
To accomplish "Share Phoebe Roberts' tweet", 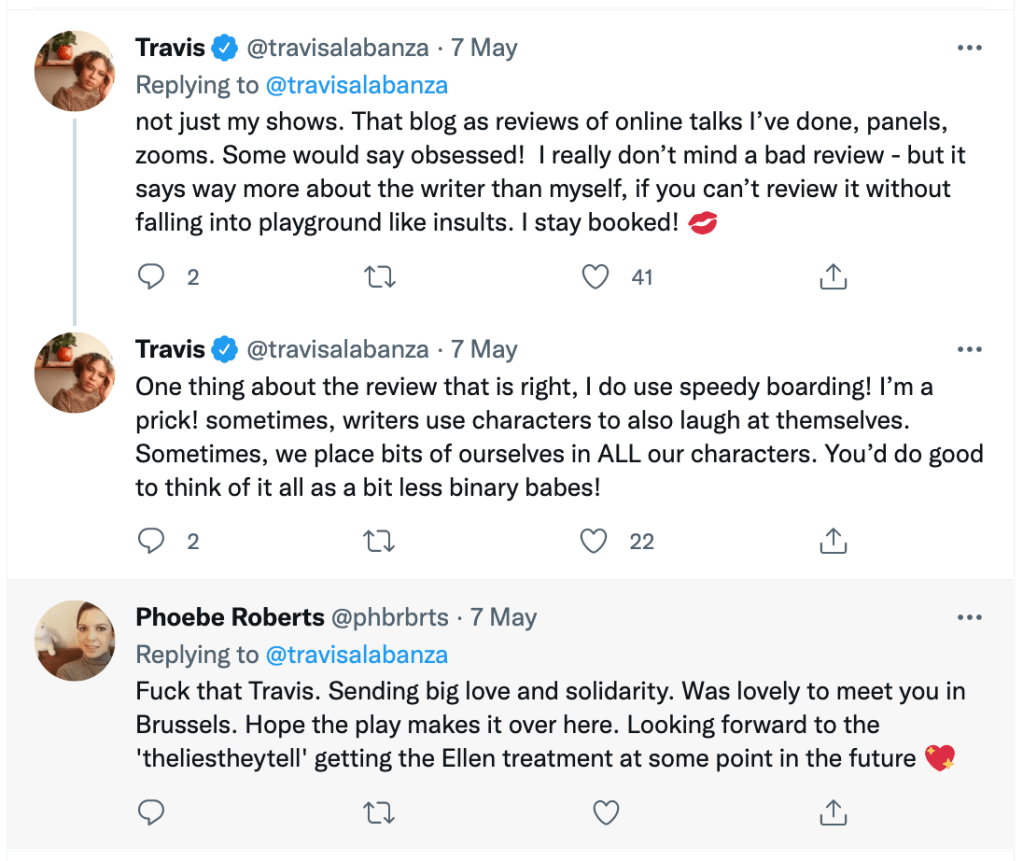I will (x=833, y=811).
